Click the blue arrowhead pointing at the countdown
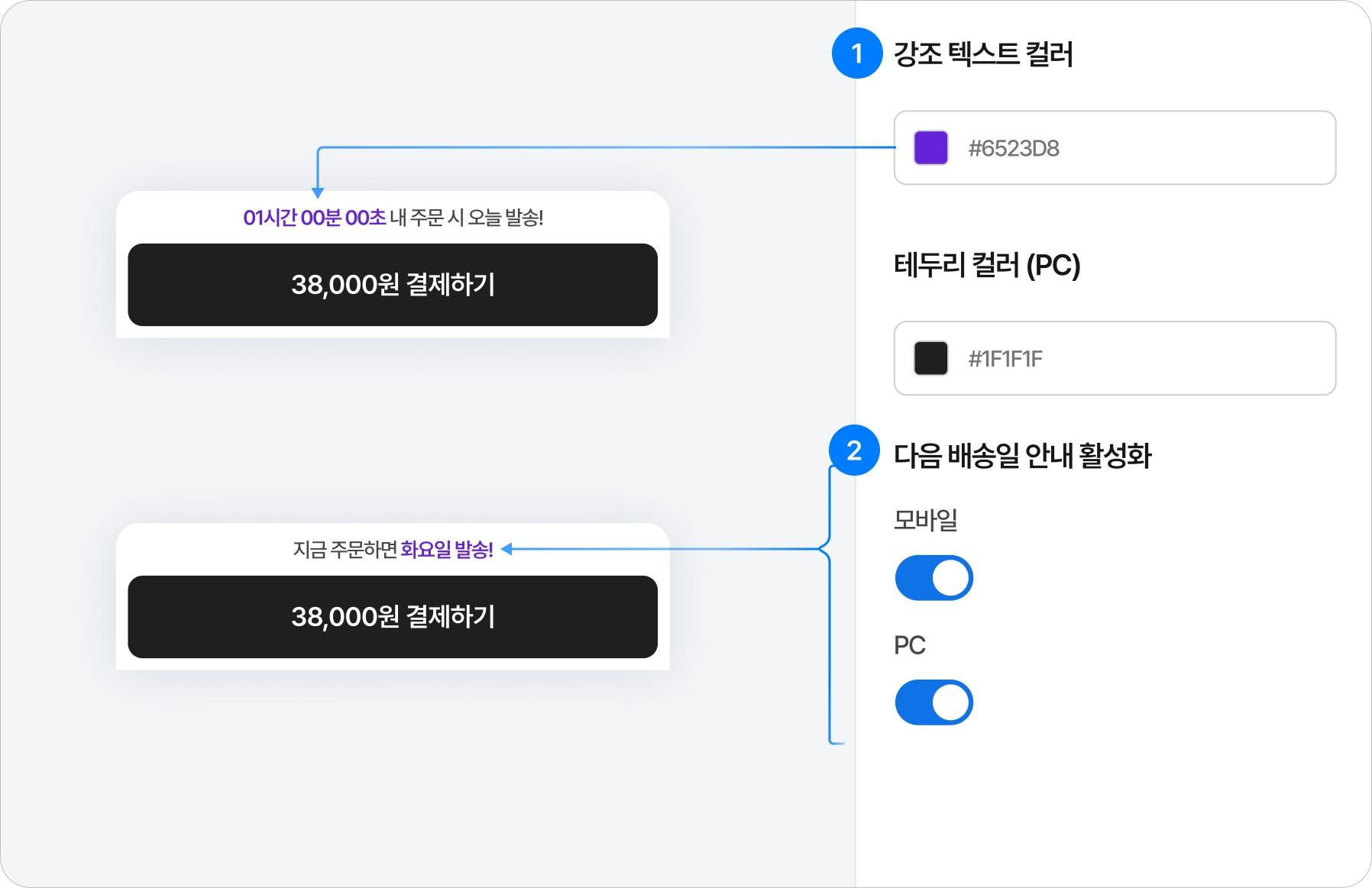 click(x=318, y=193)
